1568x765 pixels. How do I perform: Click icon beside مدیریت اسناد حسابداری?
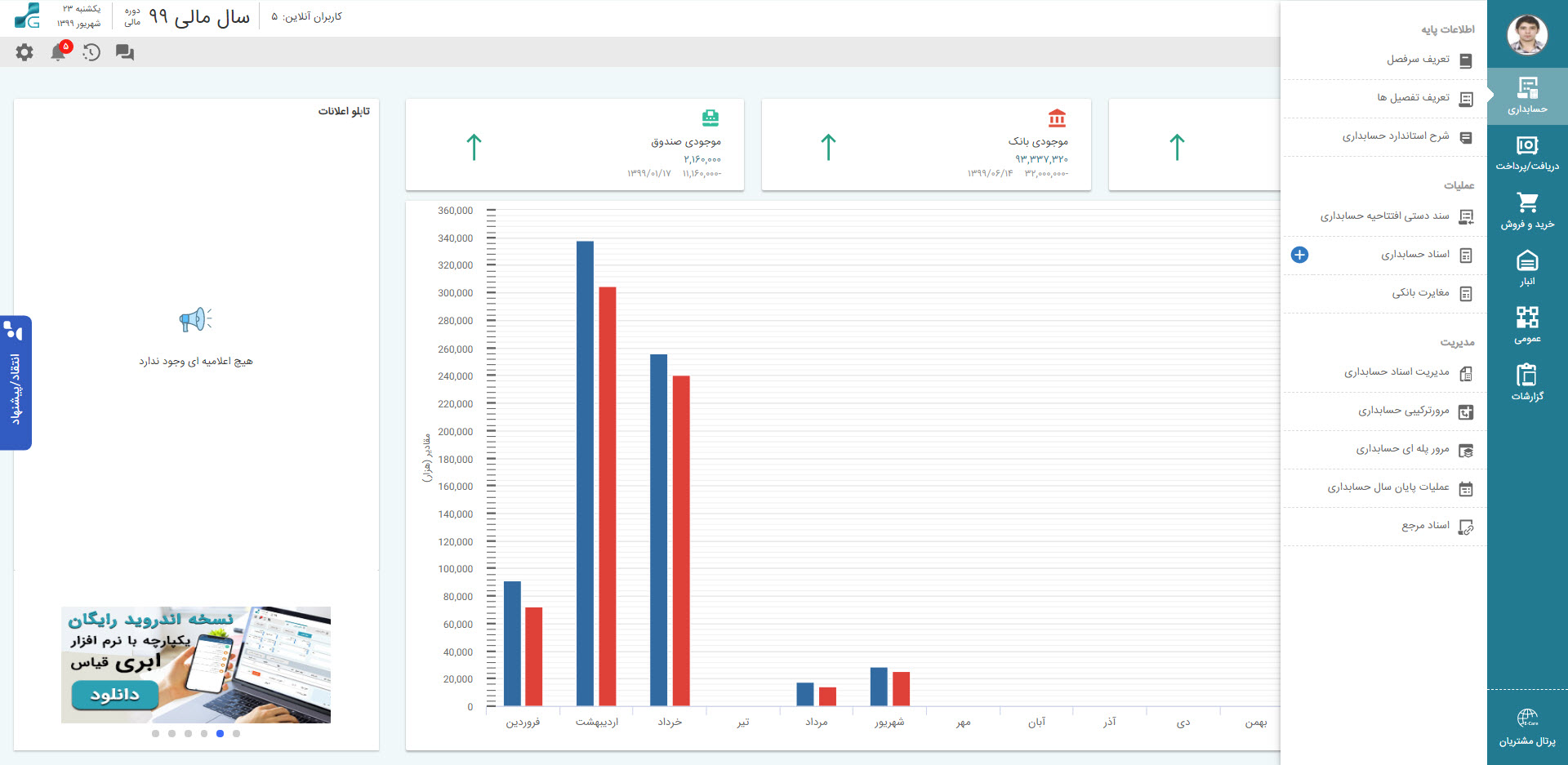coord(1466,373)
